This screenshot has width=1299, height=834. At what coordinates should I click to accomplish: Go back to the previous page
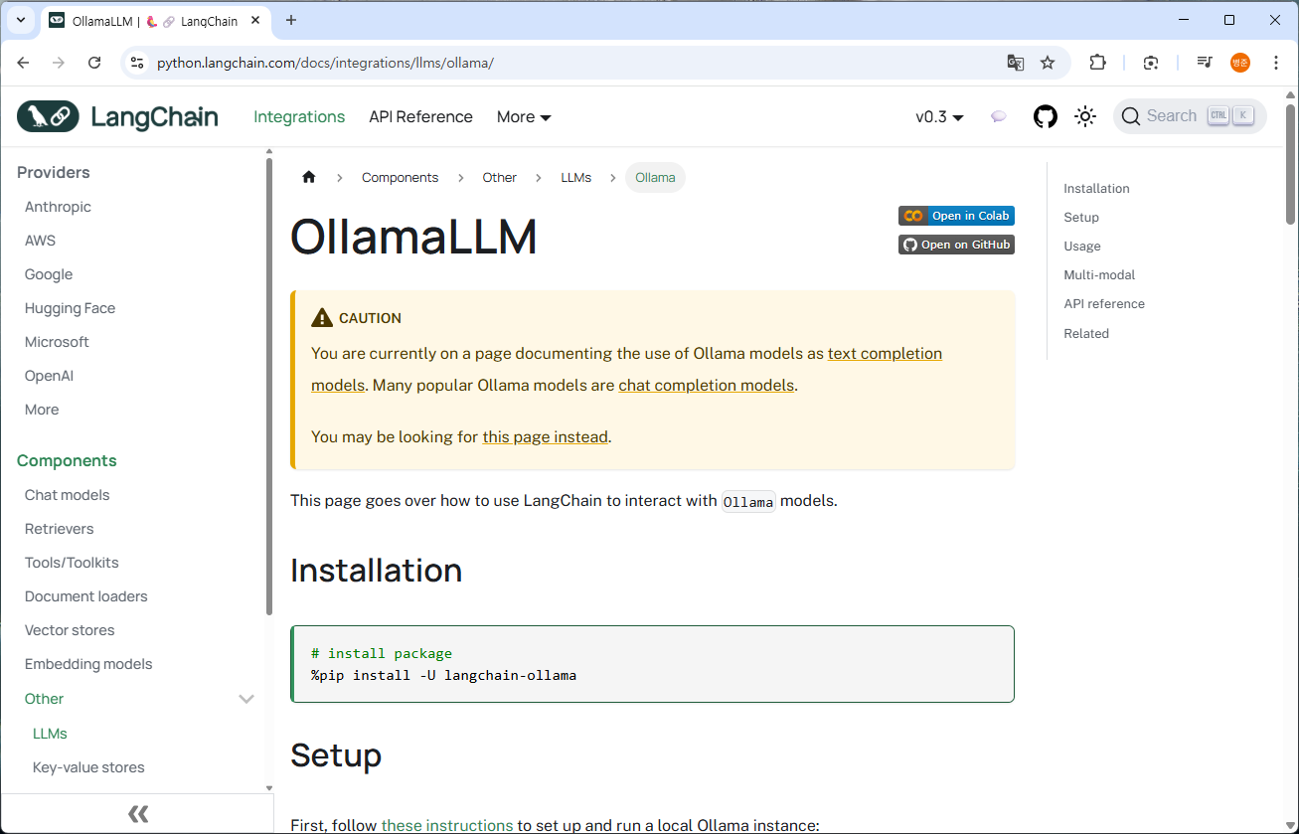tap(23, 62)
